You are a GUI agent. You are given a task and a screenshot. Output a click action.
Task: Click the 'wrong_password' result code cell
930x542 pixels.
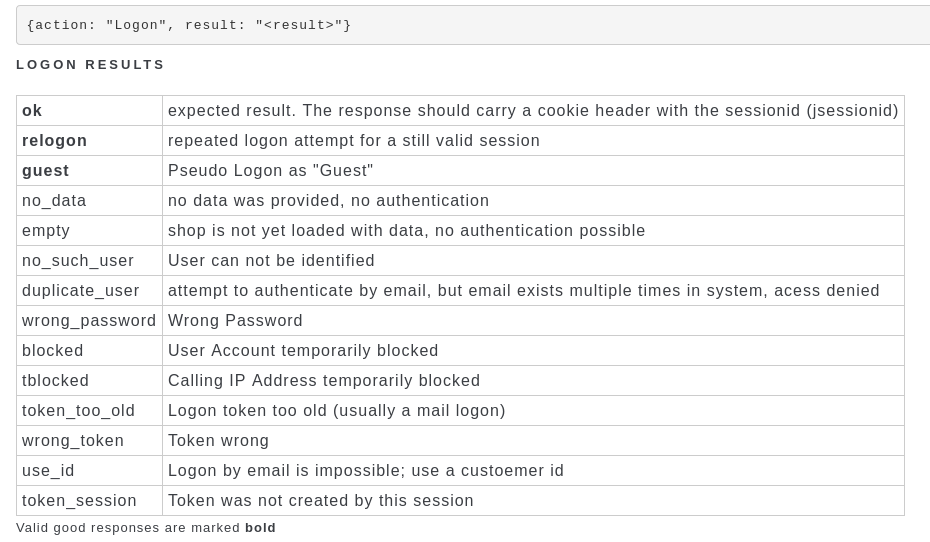point(90,321)
